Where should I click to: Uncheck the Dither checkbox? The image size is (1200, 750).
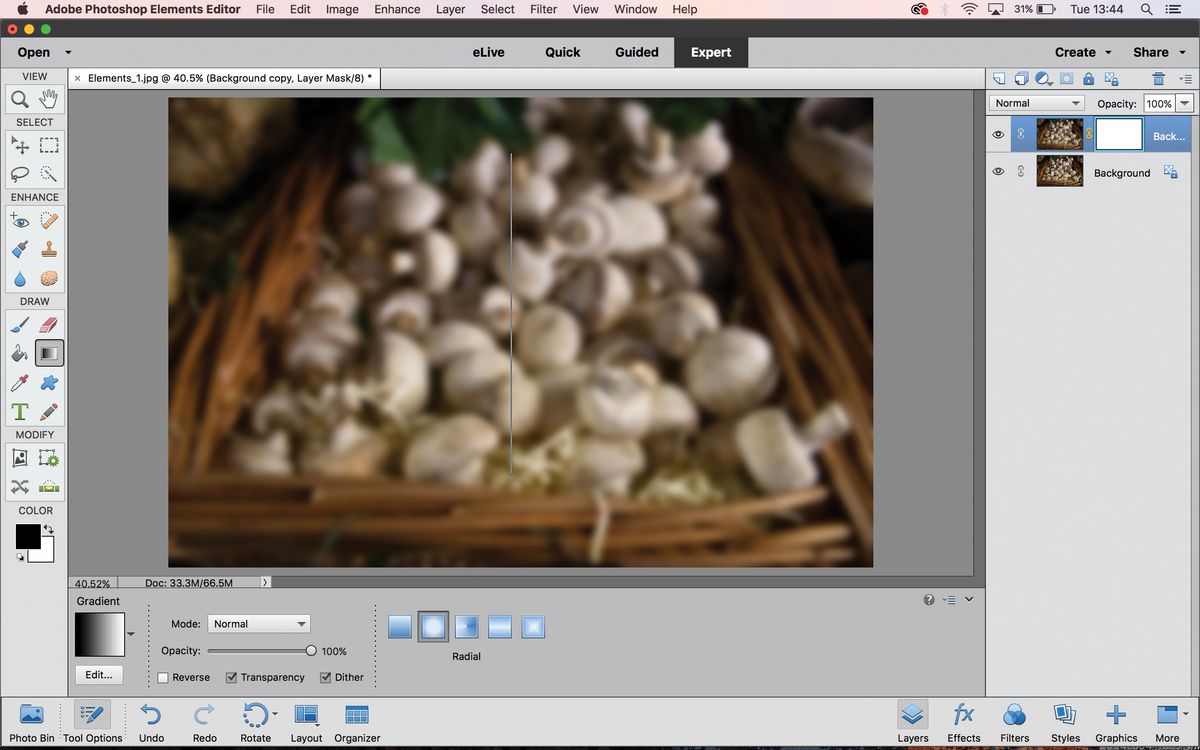(x=325, y=677)
